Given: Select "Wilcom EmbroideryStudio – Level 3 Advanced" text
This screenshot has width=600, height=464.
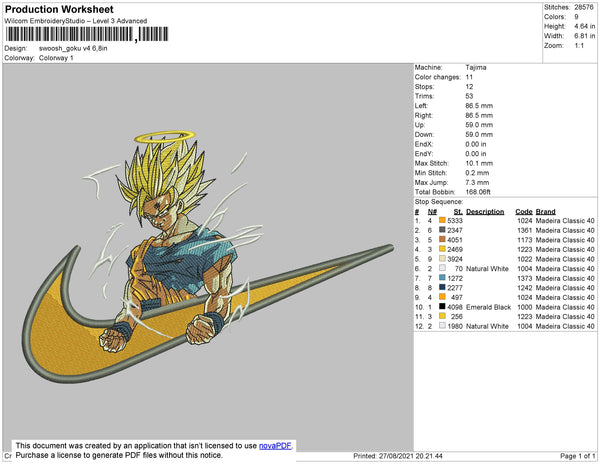Looking at the screenshot, I should pyautogui.click(x=76, y=21).
